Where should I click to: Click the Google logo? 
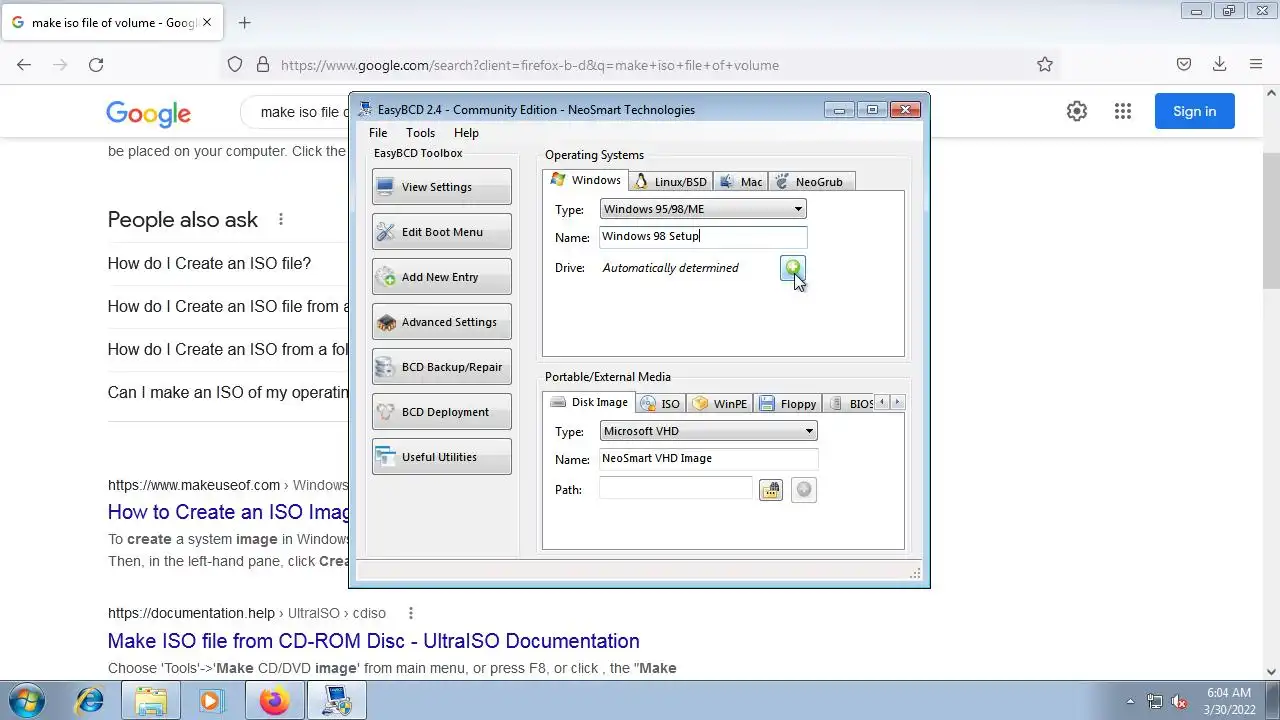(148, 113)
